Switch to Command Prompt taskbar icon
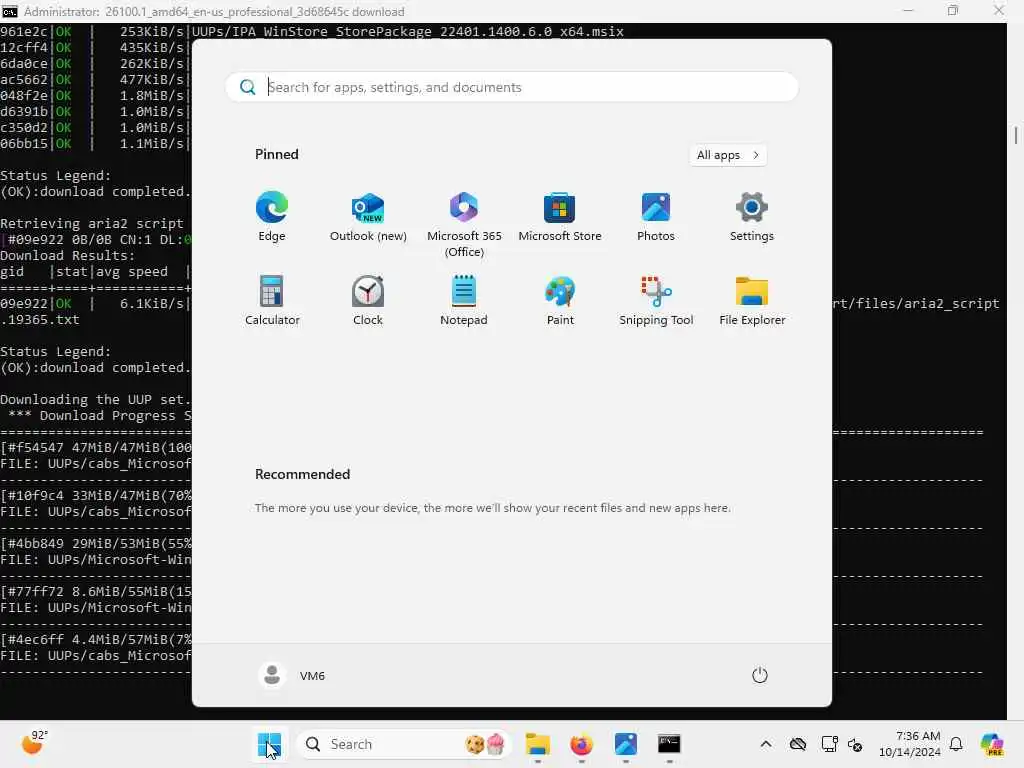 [x=669, y=744]
